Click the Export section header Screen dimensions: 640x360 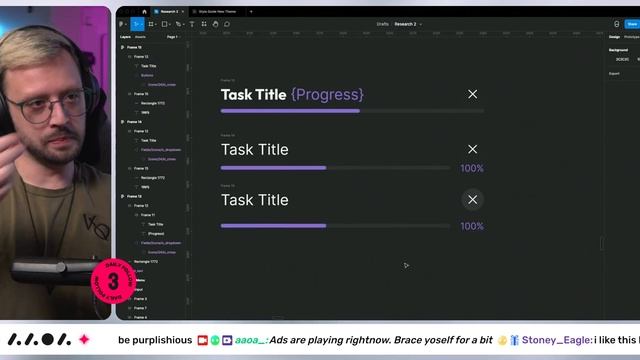pyautogui.click(x=614, y=73)
